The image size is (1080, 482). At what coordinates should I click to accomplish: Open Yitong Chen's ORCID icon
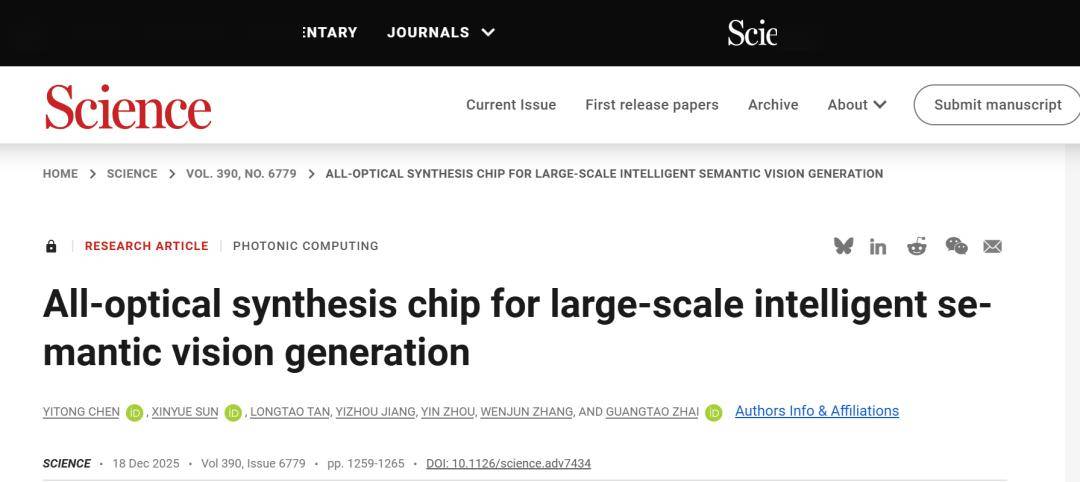coord(135,412)
